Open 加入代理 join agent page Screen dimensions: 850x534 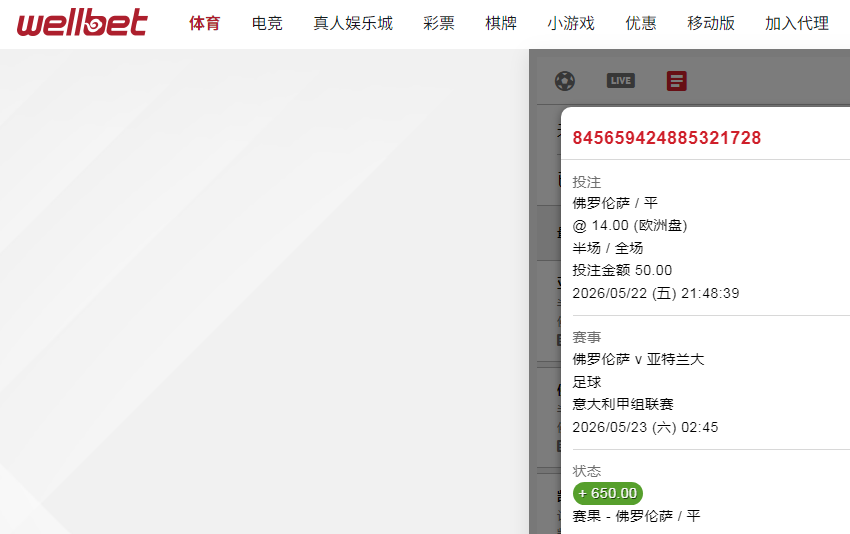click(797, 23)
